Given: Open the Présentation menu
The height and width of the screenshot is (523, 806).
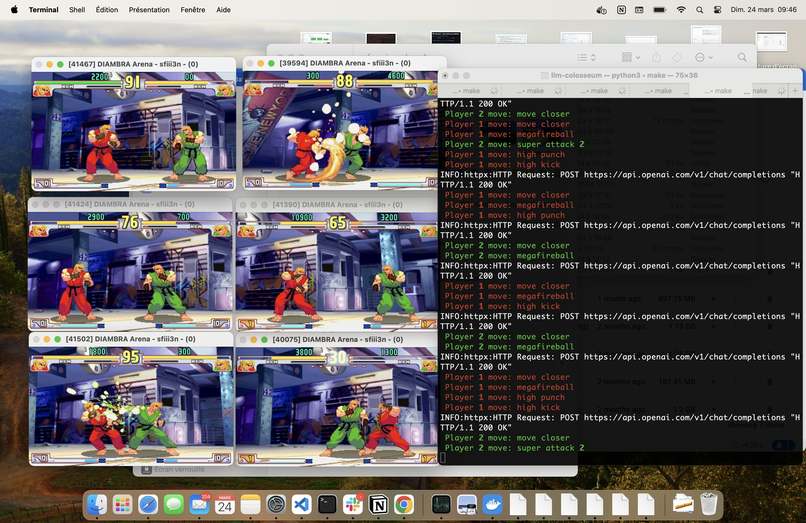Looking at the screenshot, I should [149, 9].
